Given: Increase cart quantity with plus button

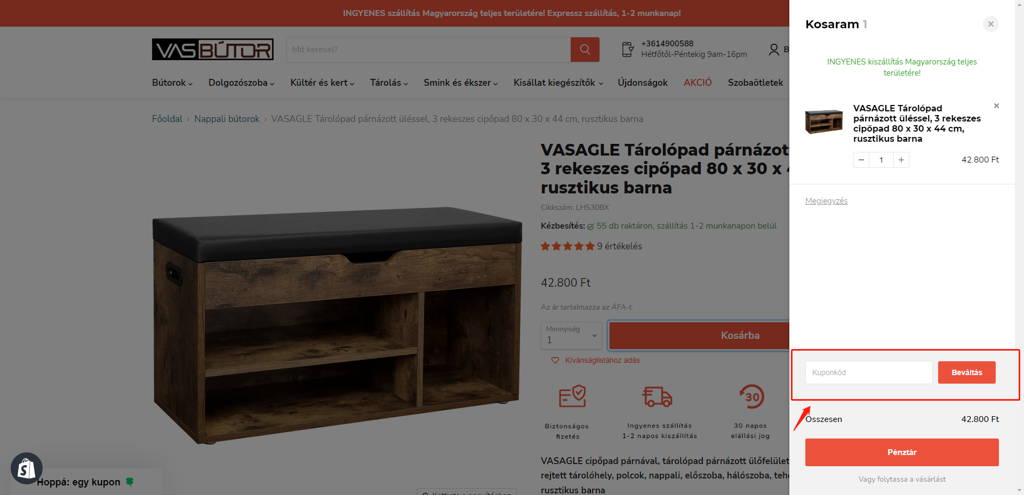Looking at the screenshot, I should pos(901,160).
